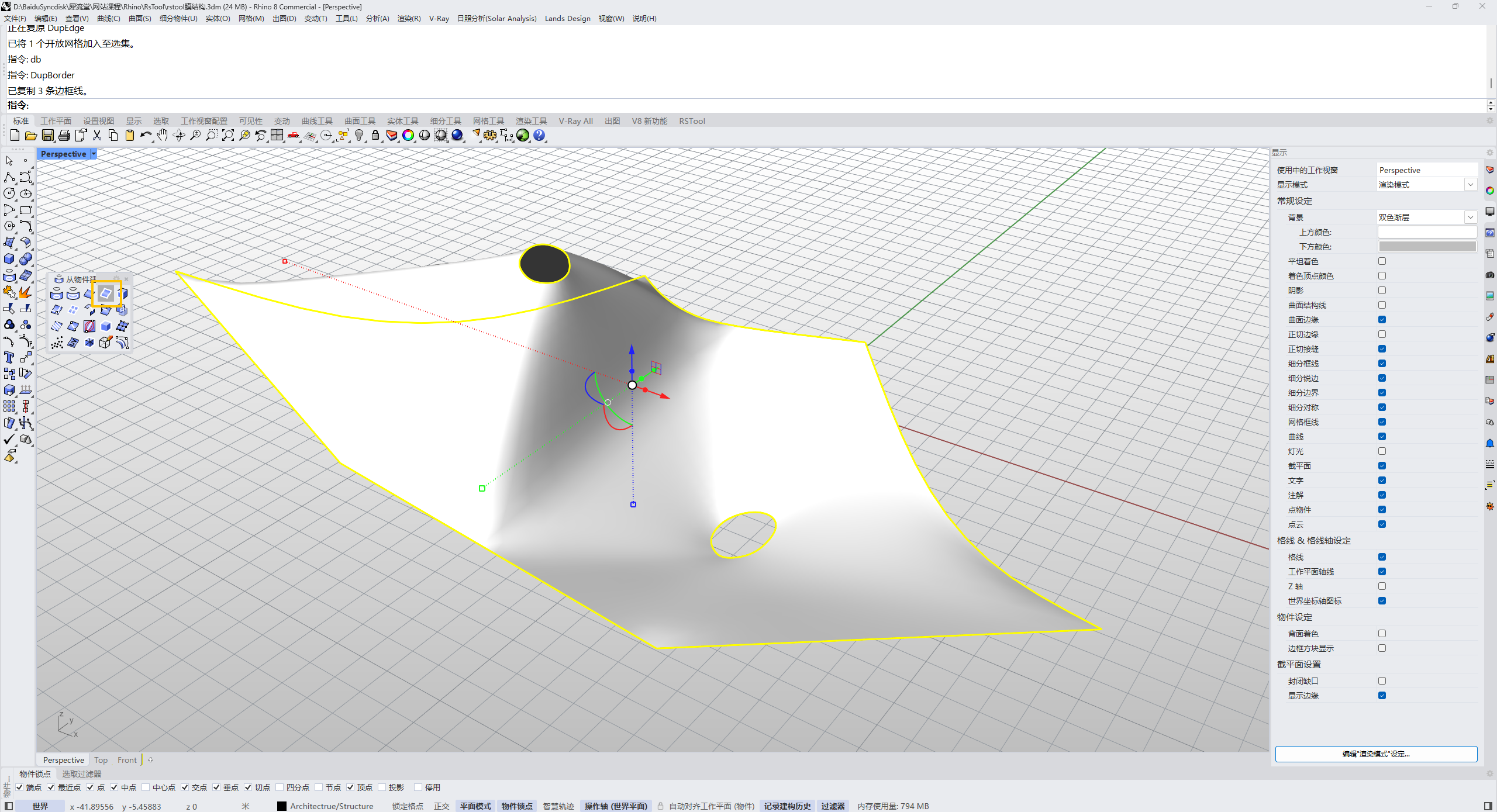Viewport: 1497px width, 812px height.
Task: Click the 下方颜色 gray color swatch
Action: (x=1427, y=247)
